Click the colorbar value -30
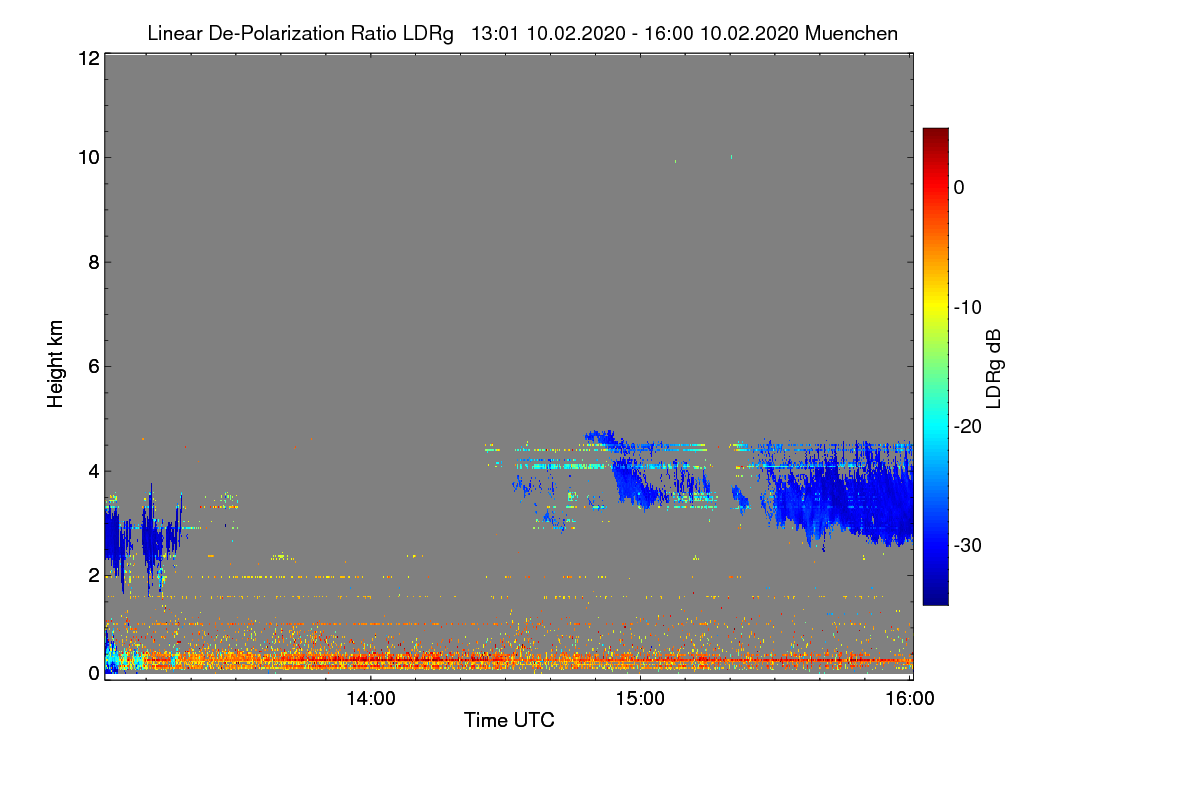The image size is (1200, 800). (x=966, y=546)
